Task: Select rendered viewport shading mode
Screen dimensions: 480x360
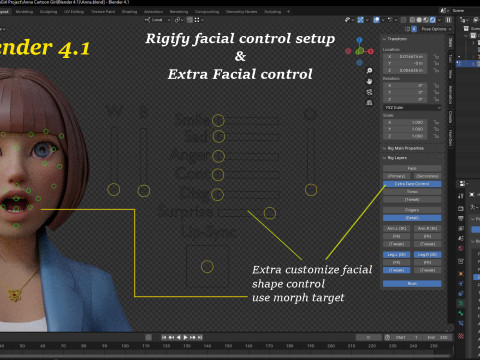Action: coord(433,20)
